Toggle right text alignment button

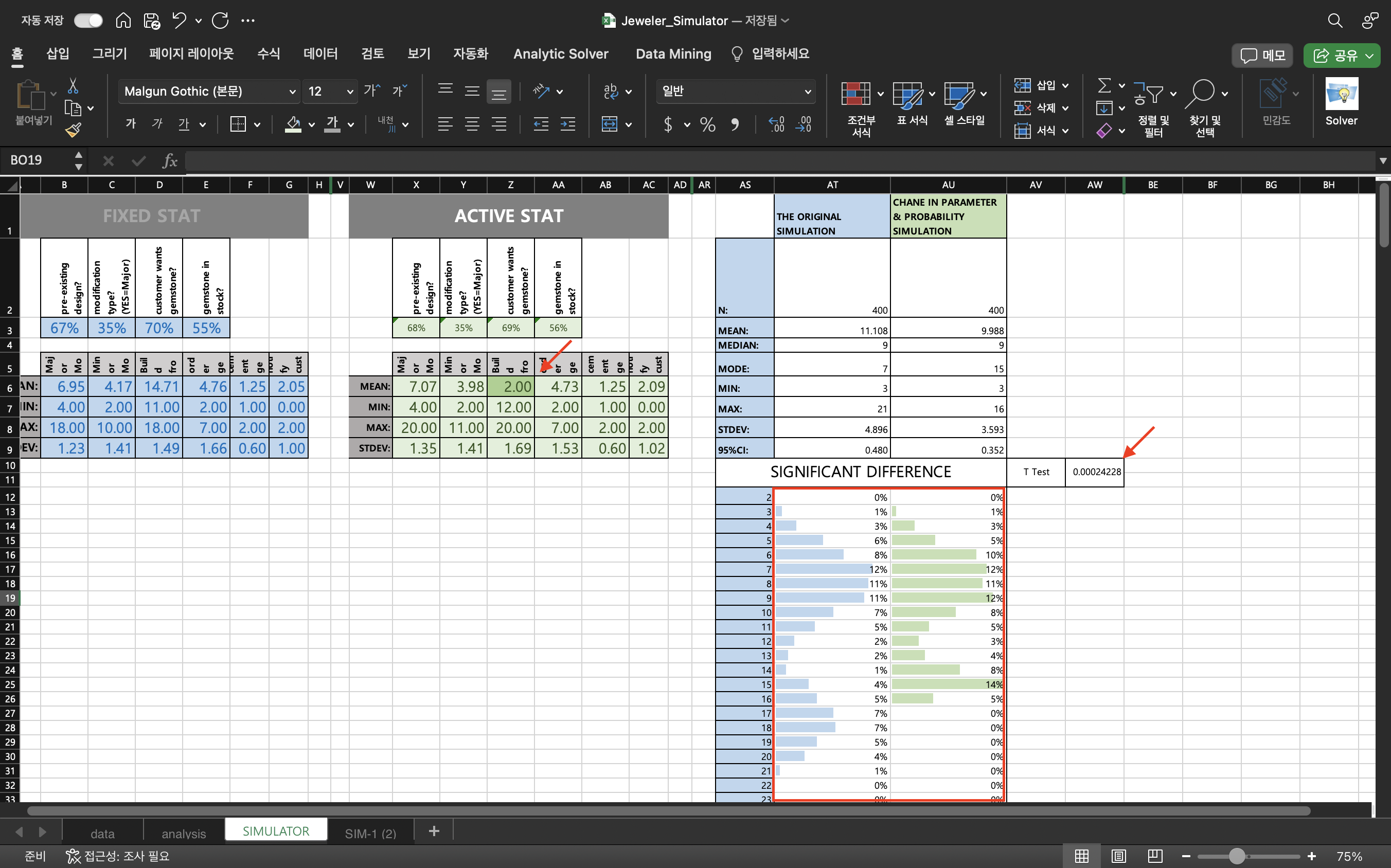(x=499, y=124)
